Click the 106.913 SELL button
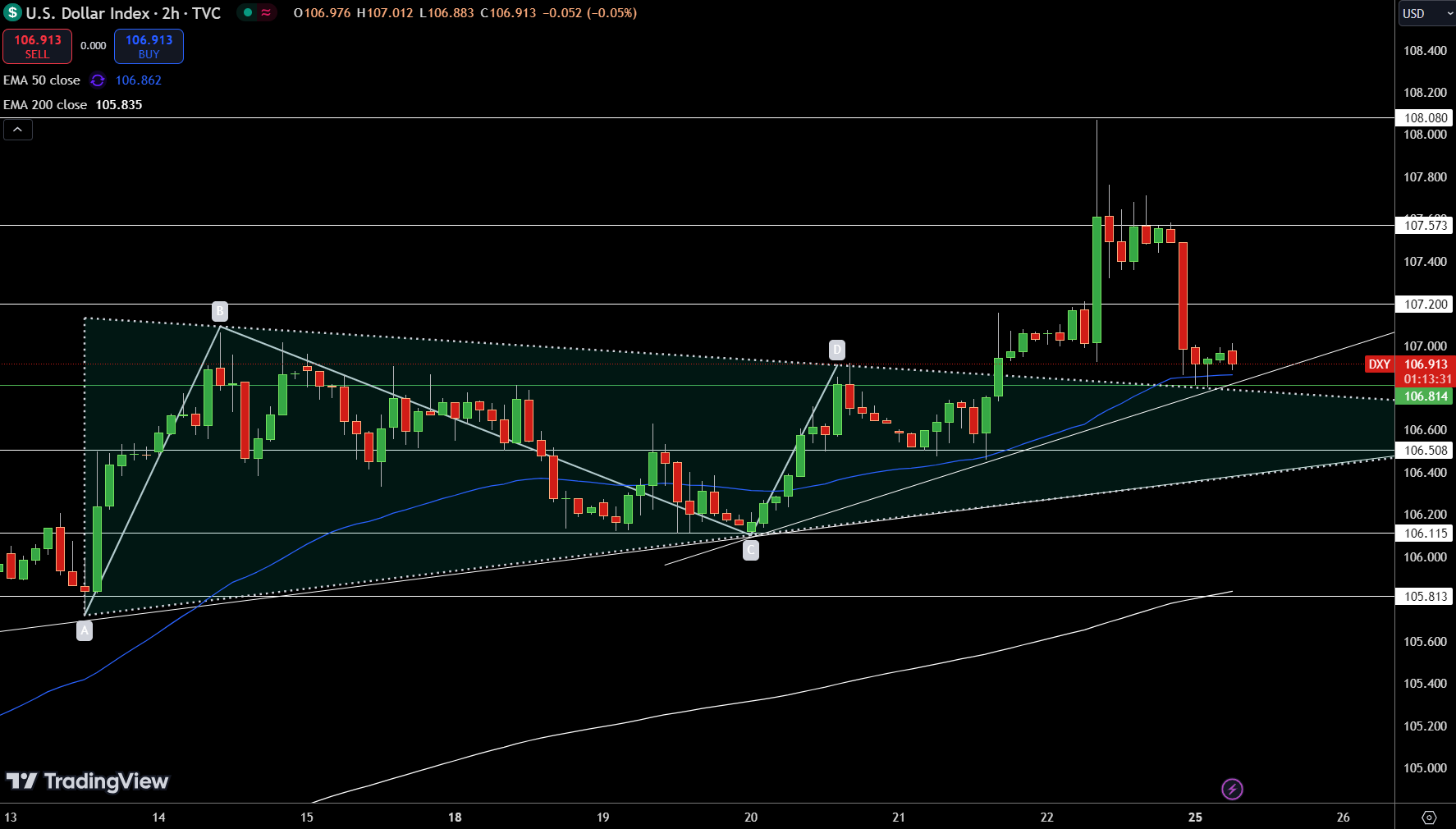 click(x=37, y=47)
